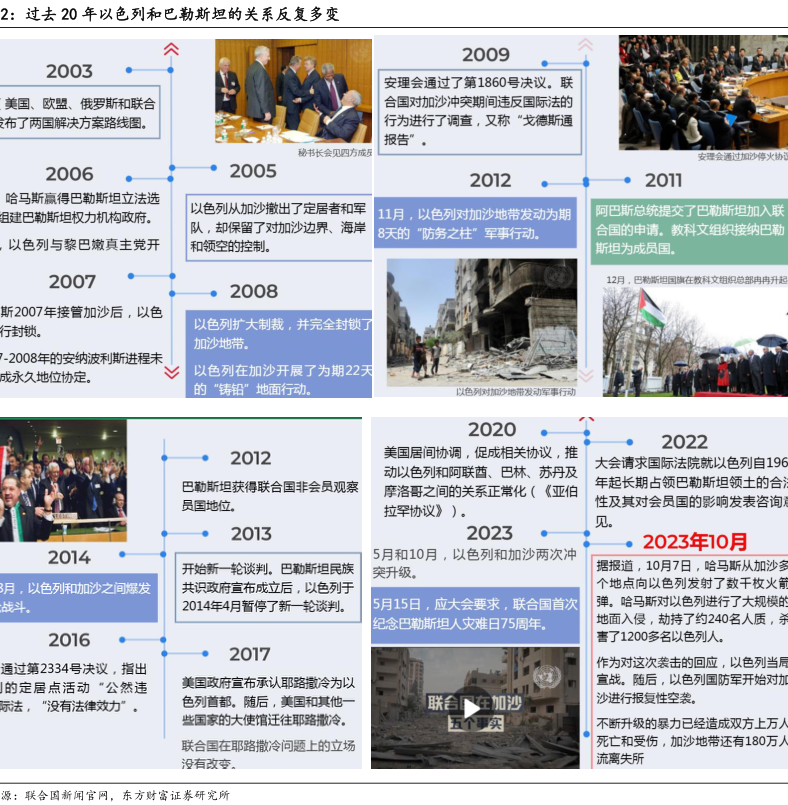
Task: Open the 秘书长会见四方成员 handshake photo
Action: point(293,91)
